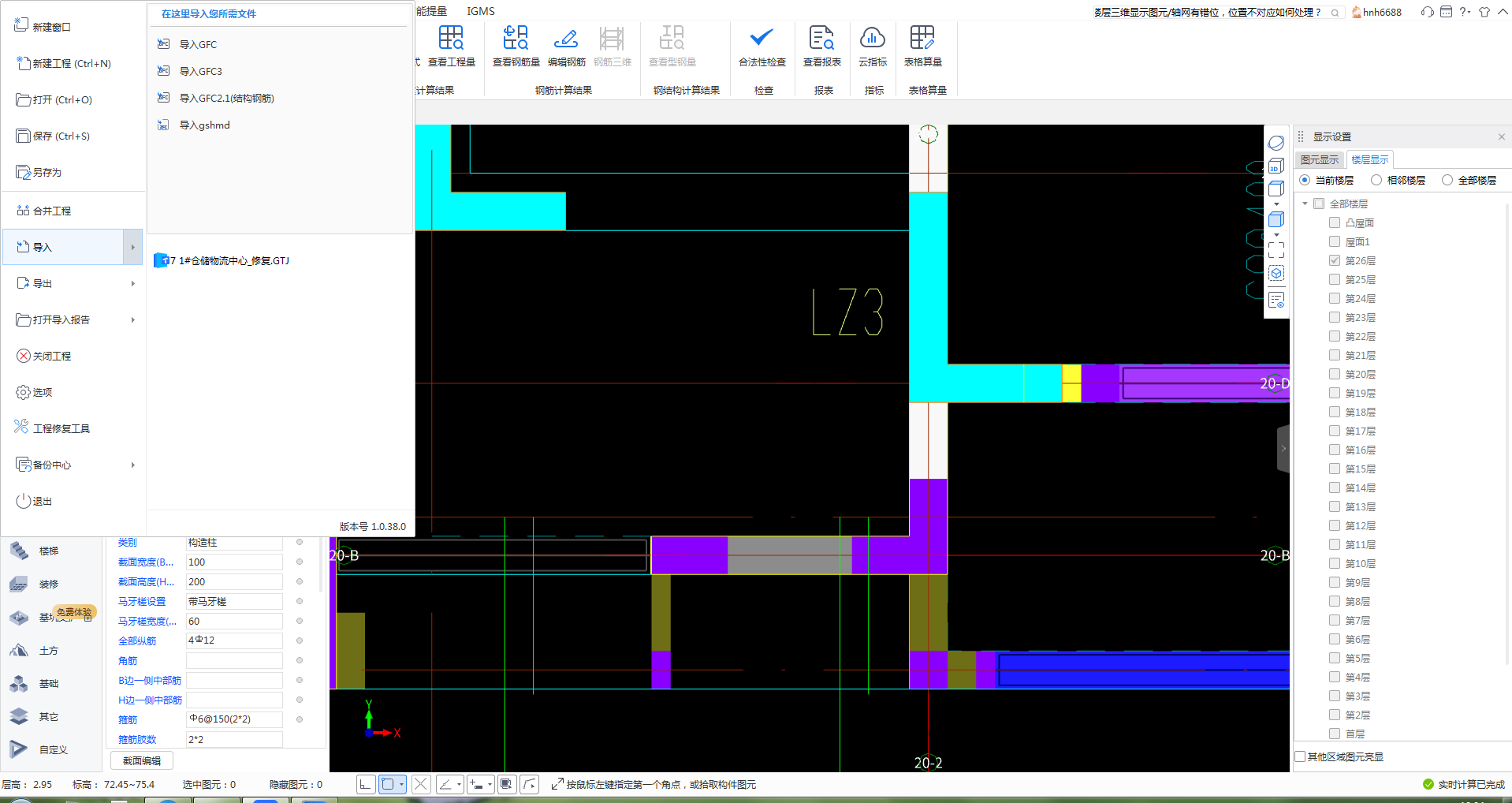Toggle the 3D view icon

[x=1276, y=166]
